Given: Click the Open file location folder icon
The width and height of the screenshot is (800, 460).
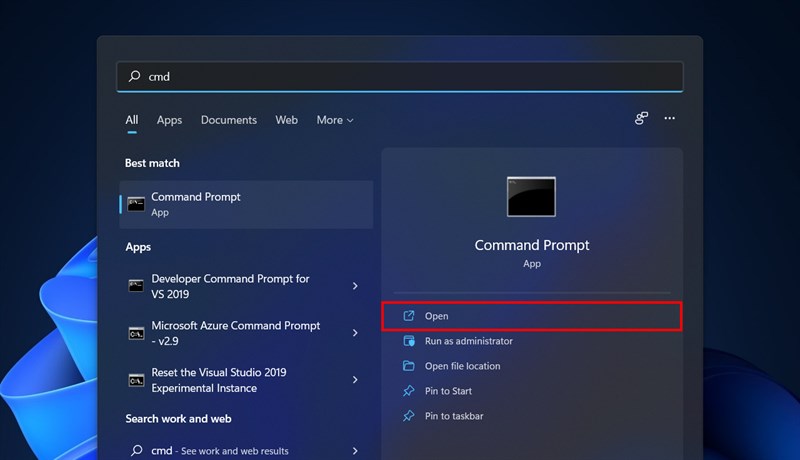Looking at the screenshot, I should 409,366.
